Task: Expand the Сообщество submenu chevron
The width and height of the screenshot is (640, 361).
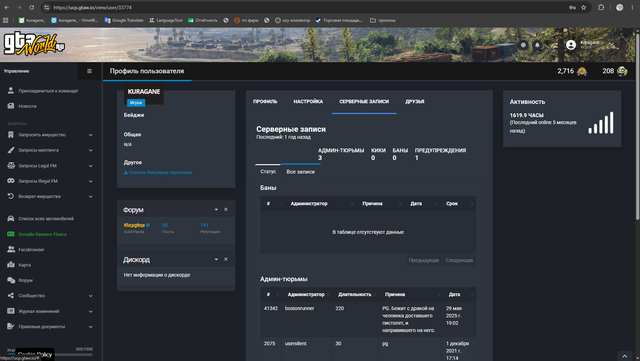Action: coord(91,296)
